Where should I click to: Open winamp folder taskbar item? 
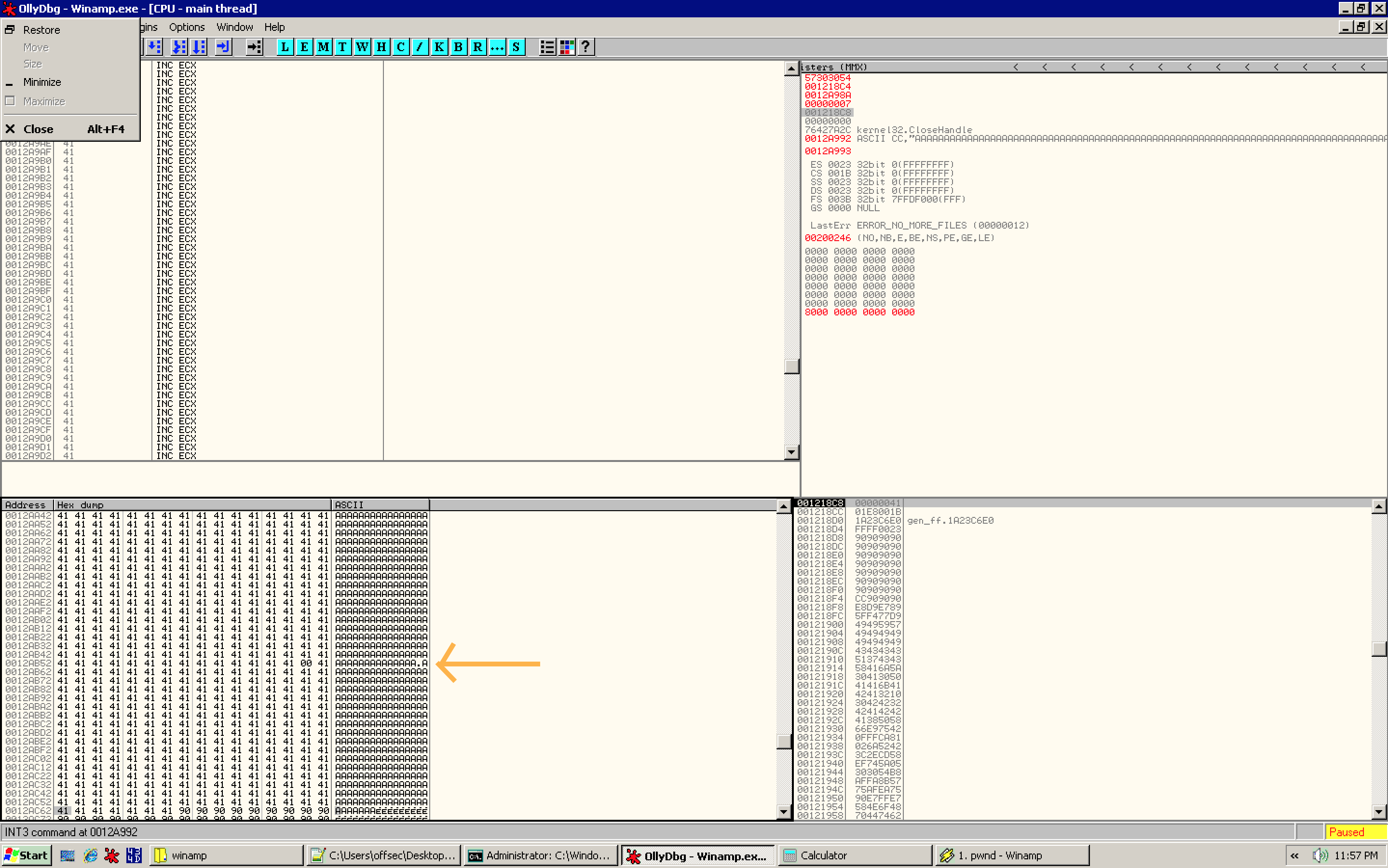[x=226, y=855]
